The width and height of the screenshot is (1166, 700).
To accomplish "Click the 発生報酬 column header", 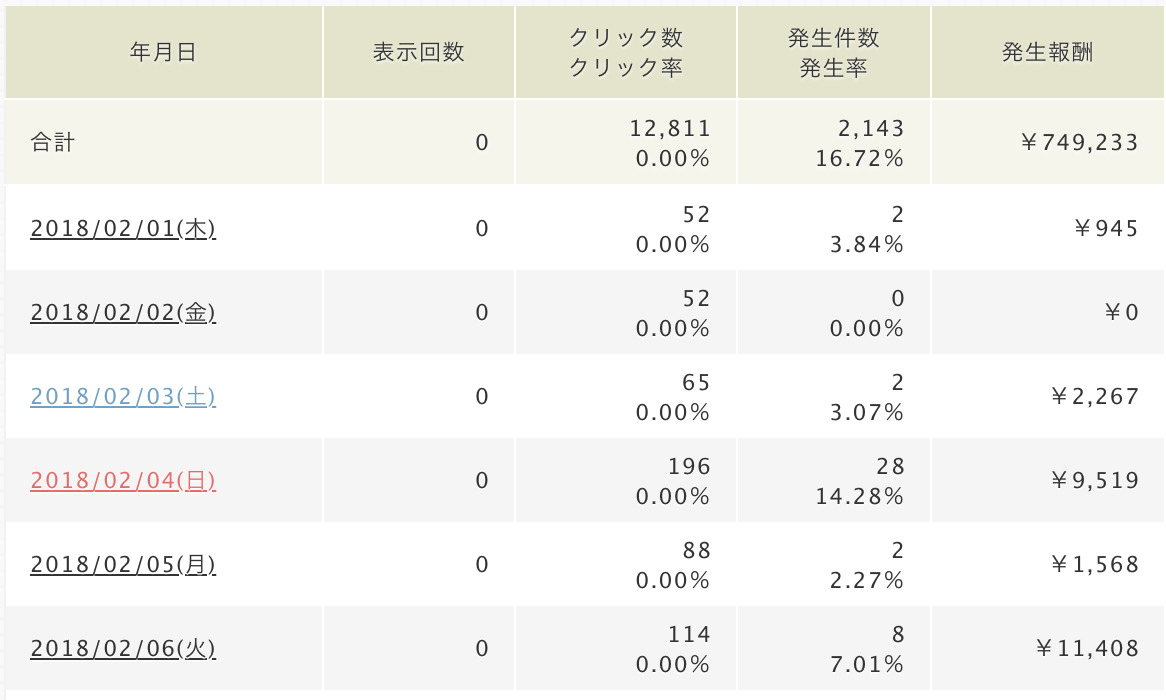I will point(1047,52).
